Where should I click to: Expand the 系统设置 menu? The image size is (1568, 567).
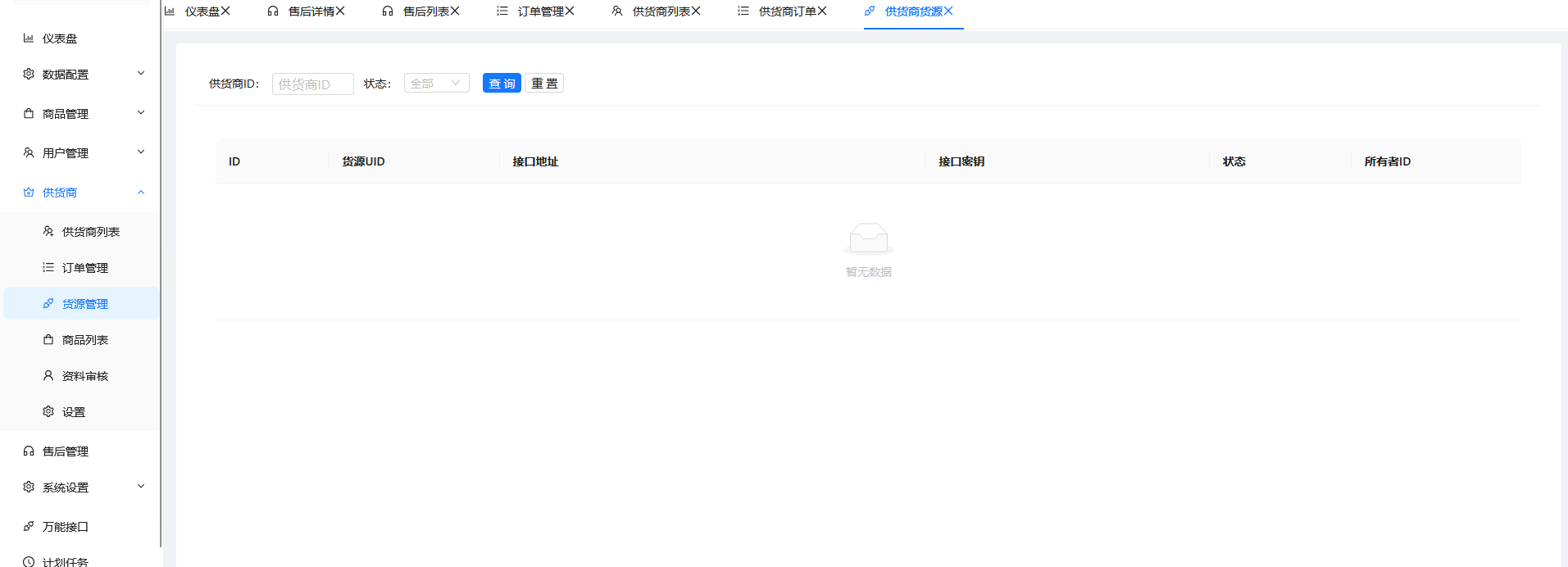[141, 487]
